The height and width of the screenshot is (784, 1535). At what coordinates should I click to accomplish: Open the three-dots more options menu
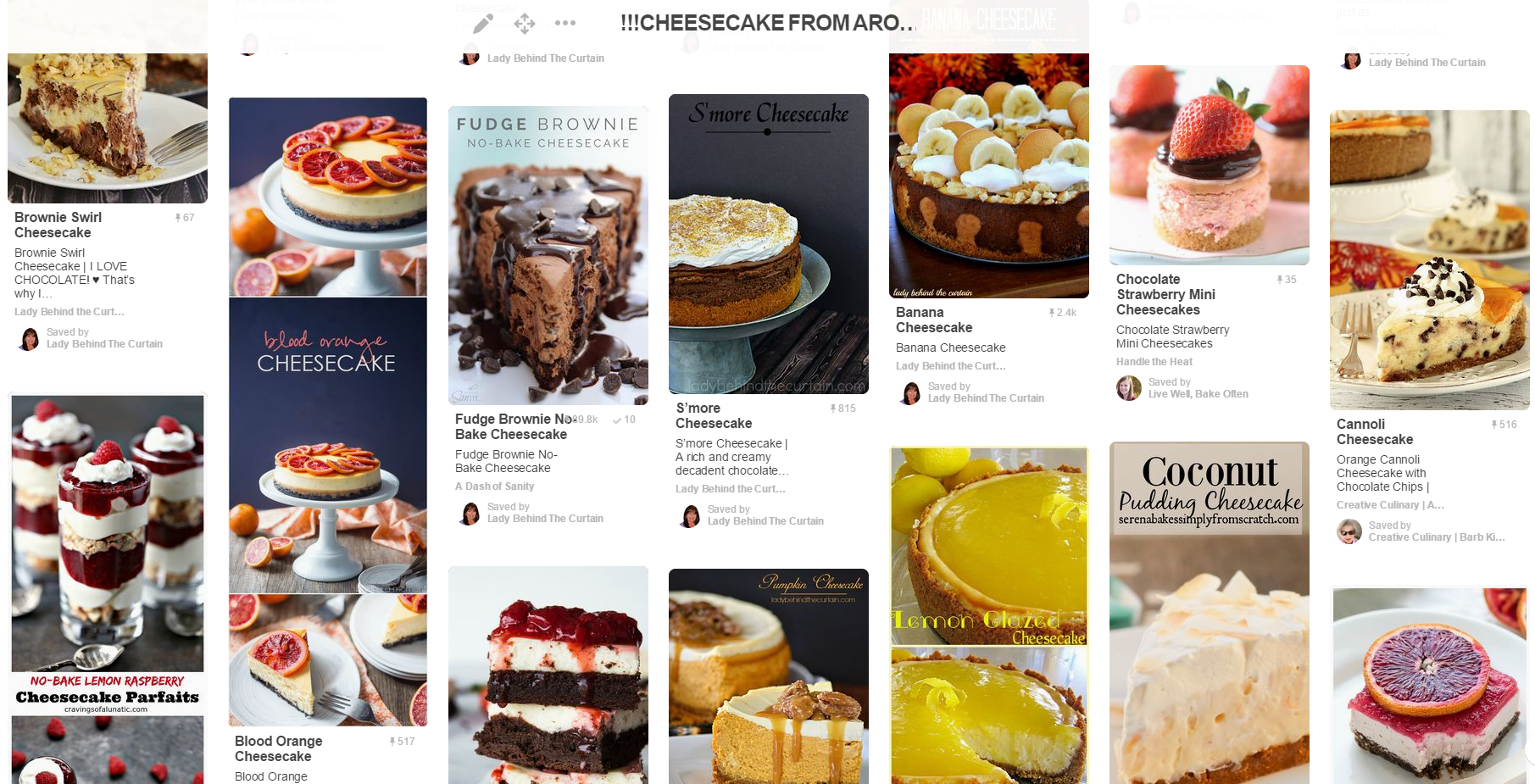(565, 24)
